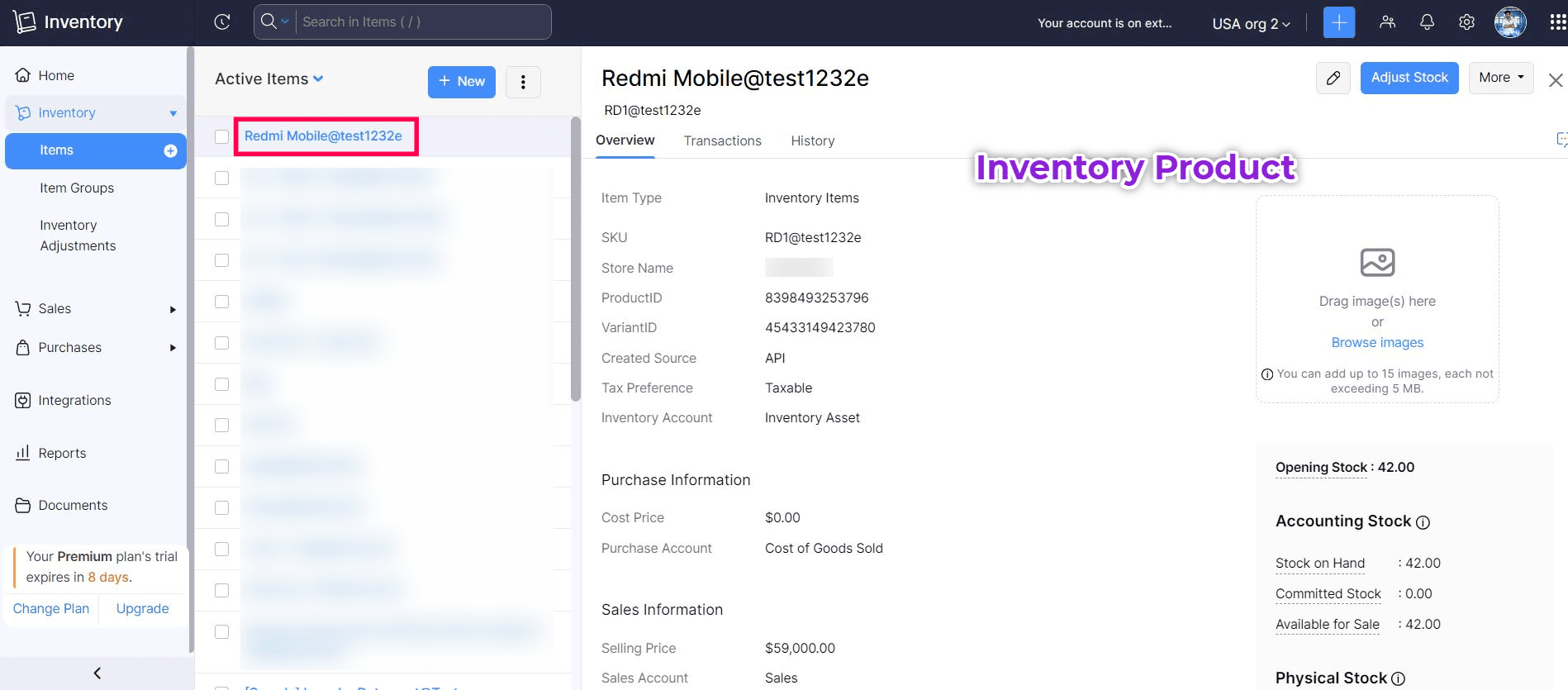Image resolution: width=1568 pixels, height=690 pixels.
Task: Click the Browse images link
Action: [1376, 342]
